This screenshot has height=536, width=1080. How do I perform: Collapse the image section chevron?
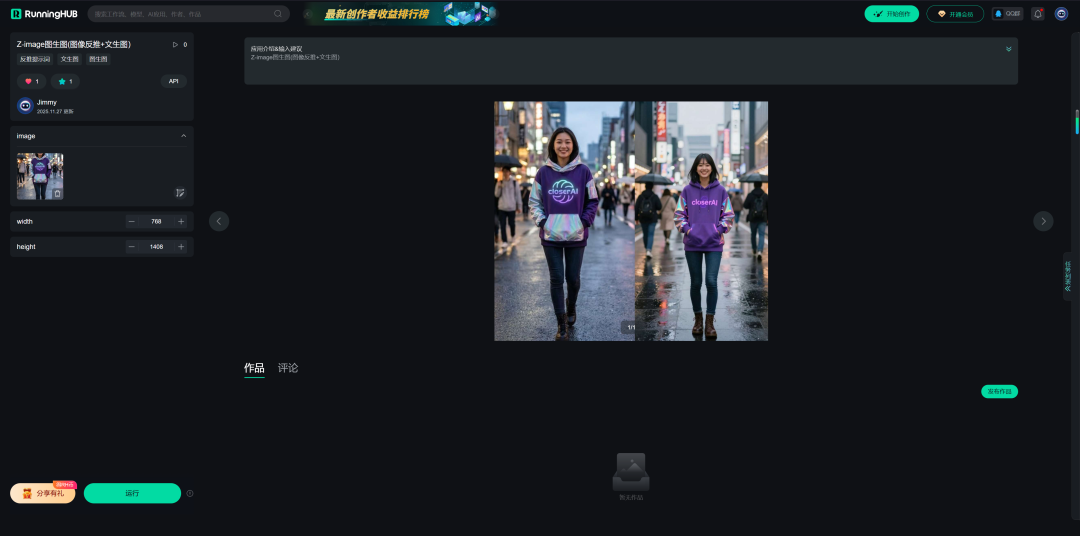coord(183,136)
